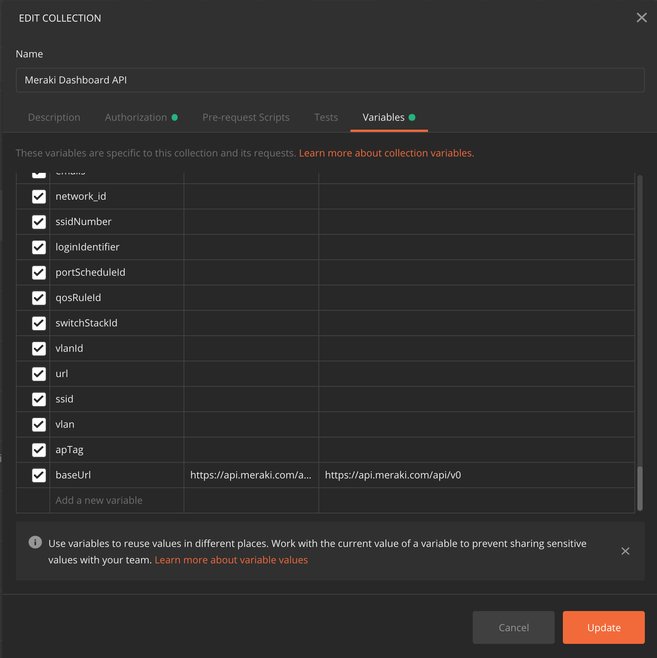The image size is (657, 658).
Task: Switch to the Description tab
Action: pos(54,117)
